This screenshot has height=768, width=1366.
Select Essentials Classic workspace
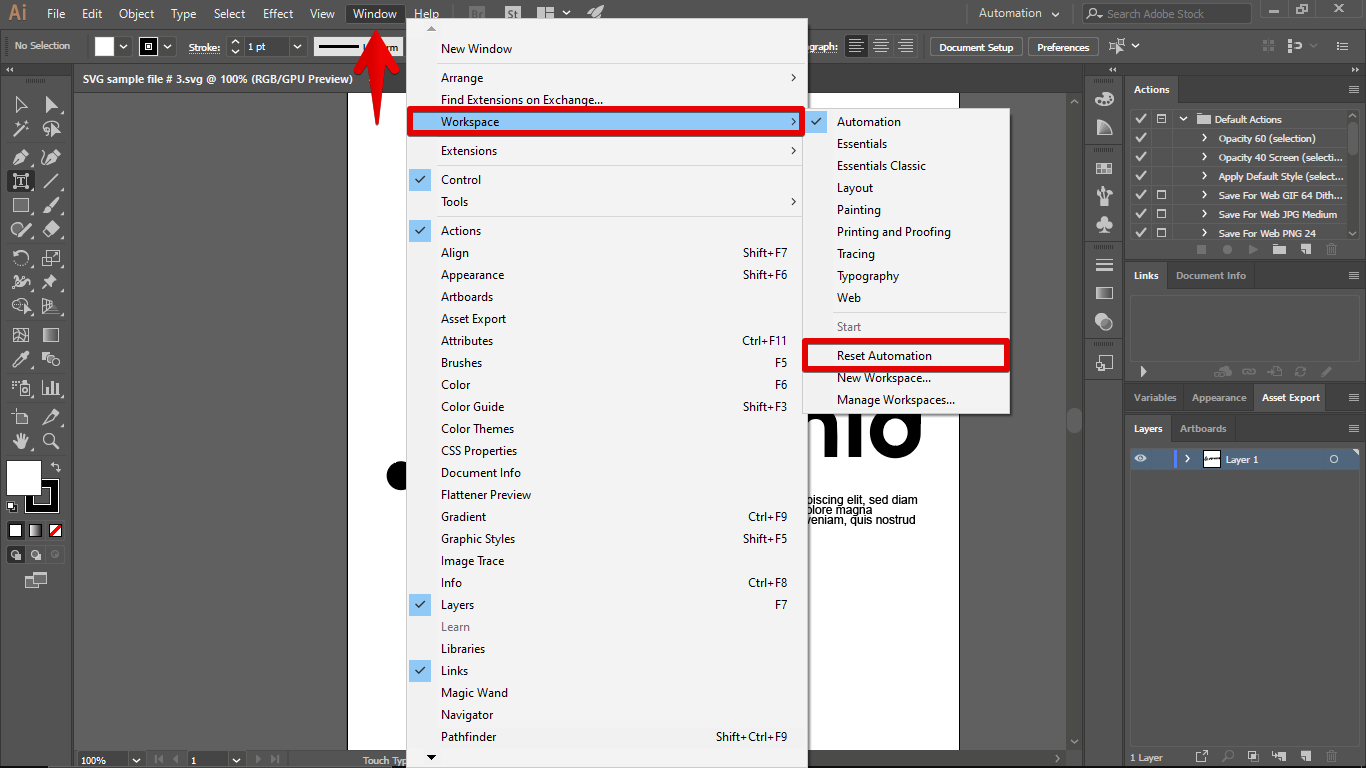(x=881, y=166)
